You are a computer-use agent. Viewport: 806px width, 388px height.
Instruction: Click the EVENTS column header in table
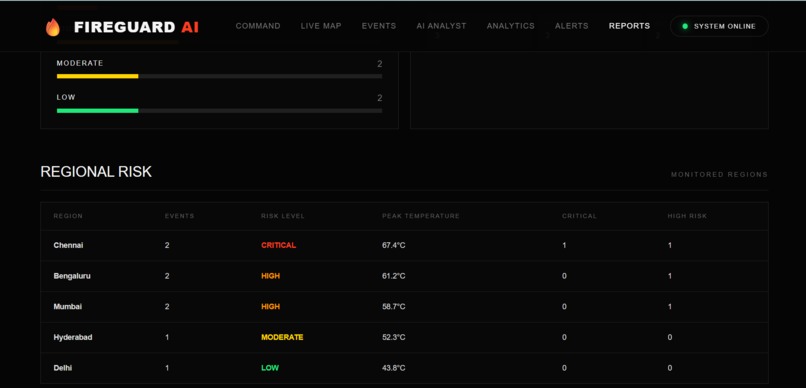[x=179, y=216]
